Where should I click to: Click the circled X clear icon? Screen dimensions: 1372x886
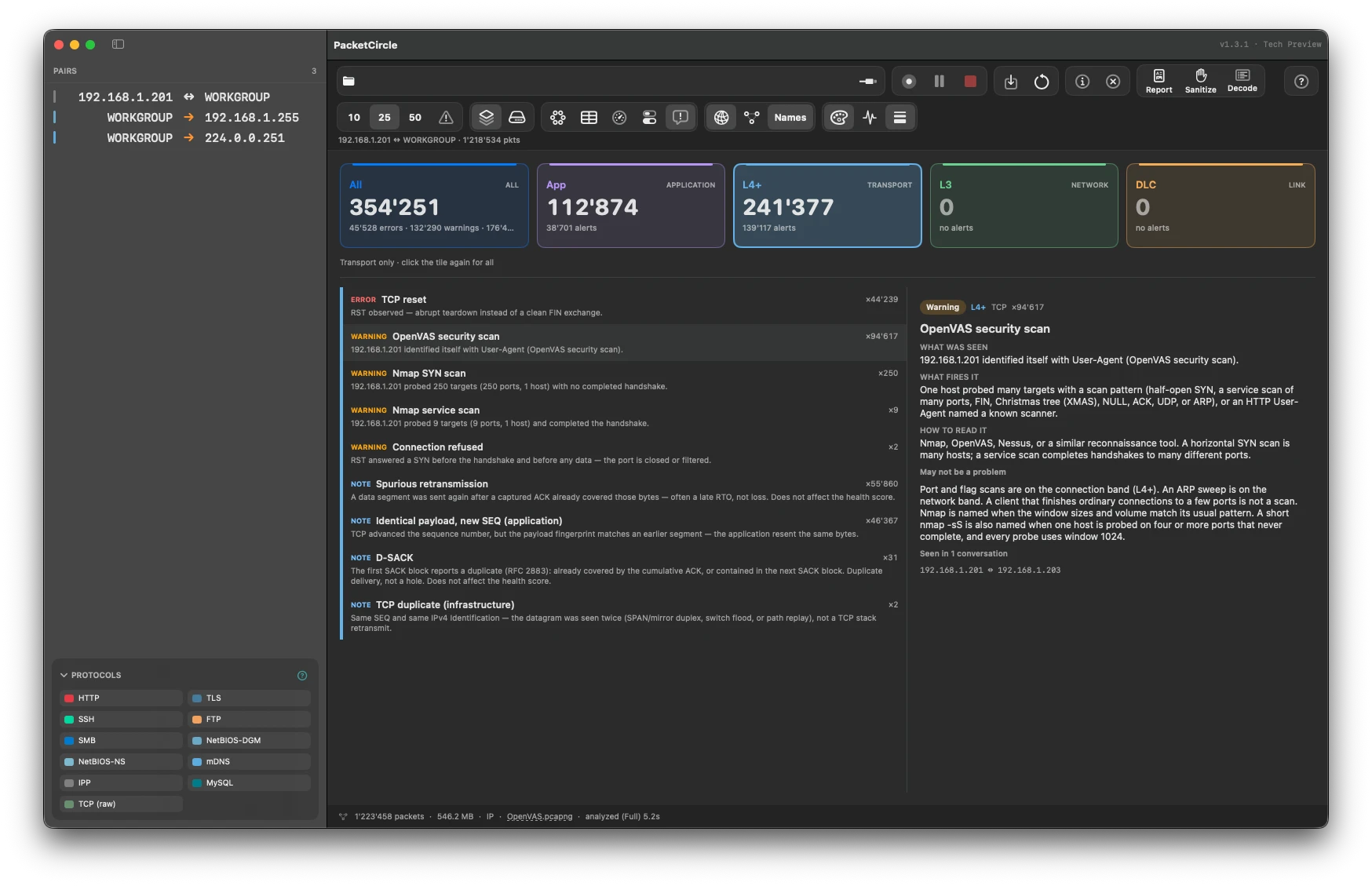tap(1113, 82)
